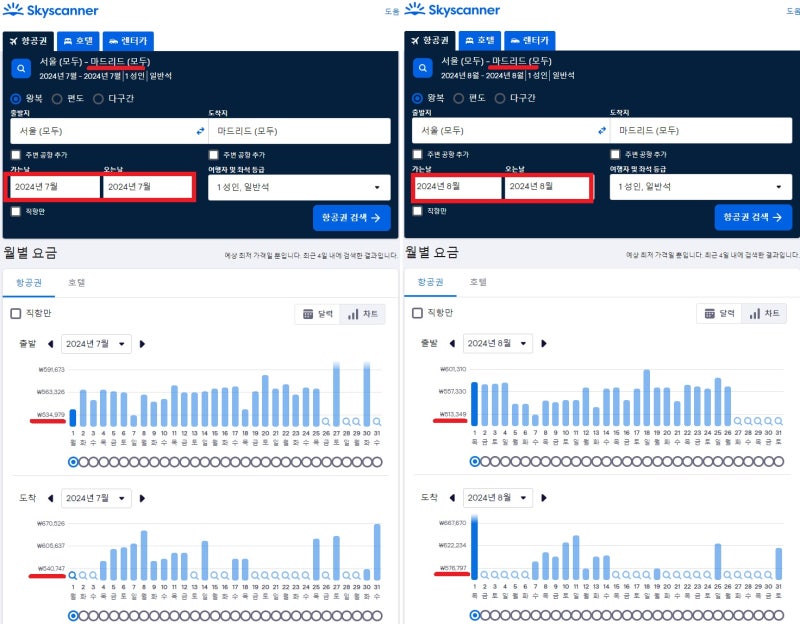
Task: Expand the 출발 2024년 7월 month dropdown
Action: (x=96, y=344)
